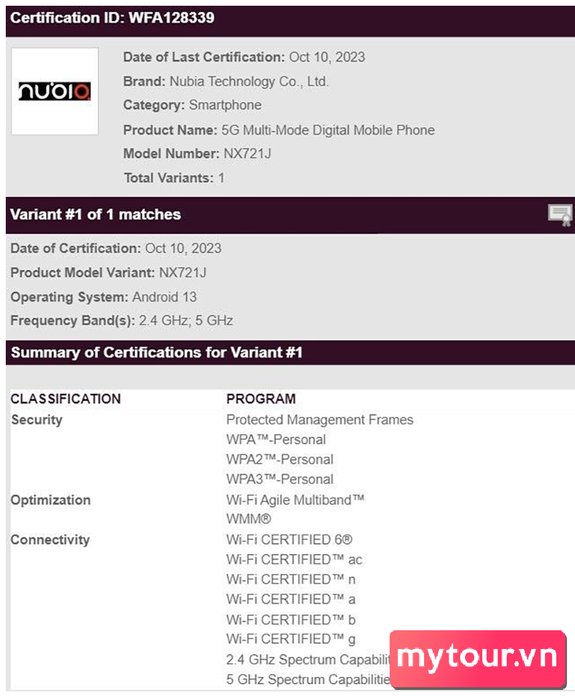Click the CLASSIFICATION column header
The width and height of the screenshot is (575, 700).
point(66,399)
